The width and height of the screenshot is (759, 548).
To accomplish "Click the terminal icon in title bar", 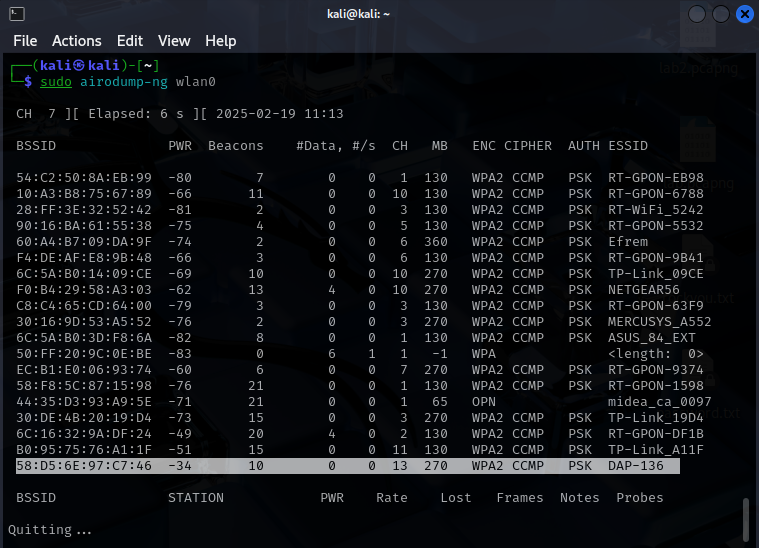I will pyautogui.click(x=17, y=14).
